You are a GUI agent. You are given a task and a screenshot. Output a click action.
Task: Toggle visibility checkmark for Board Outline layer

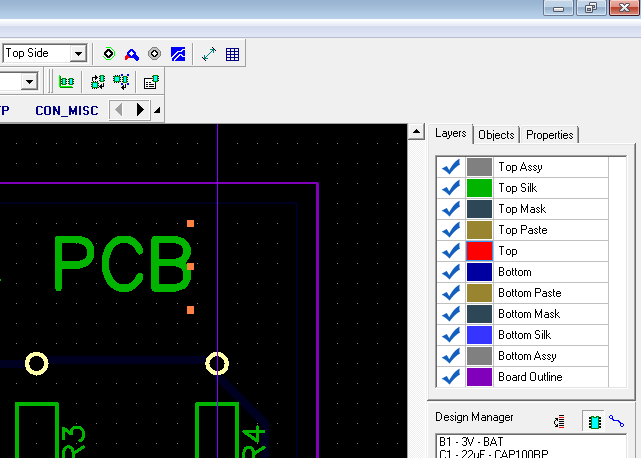[x=451, y=377]
